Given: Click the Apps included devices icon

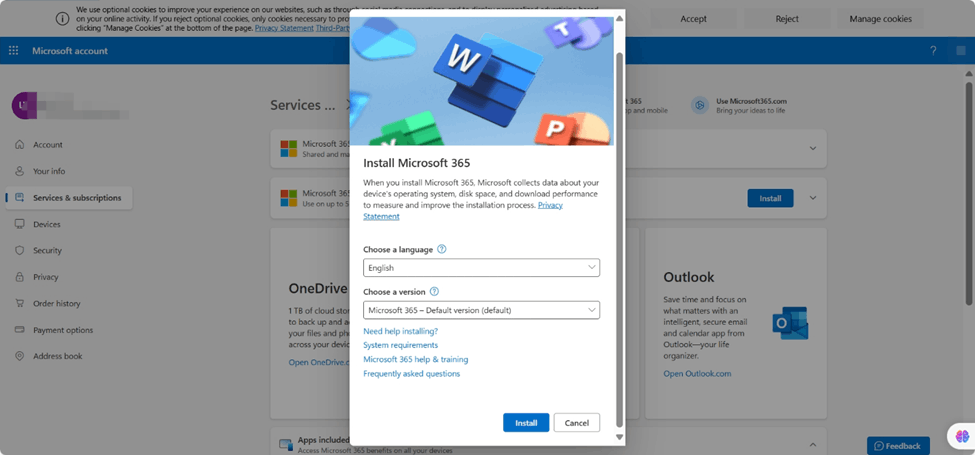Looking at the screenshot, I should click(x=286, y=444).
